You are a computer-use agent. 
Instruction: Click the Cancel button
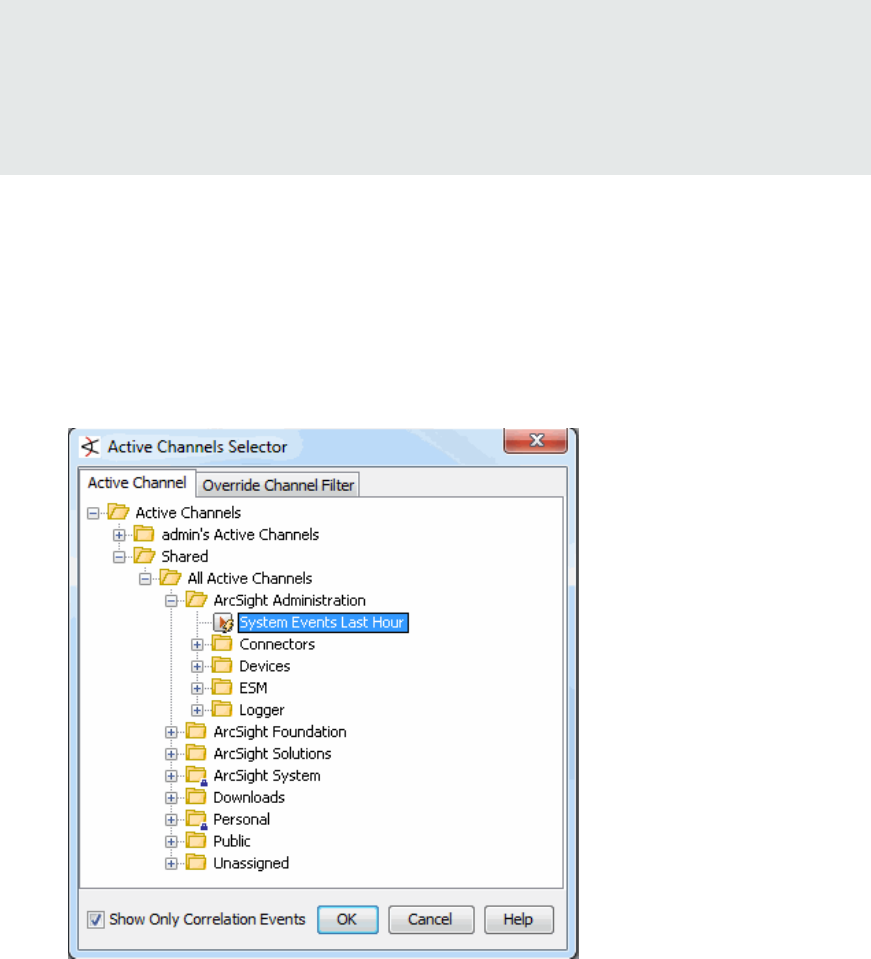click(x=431, y=919)
